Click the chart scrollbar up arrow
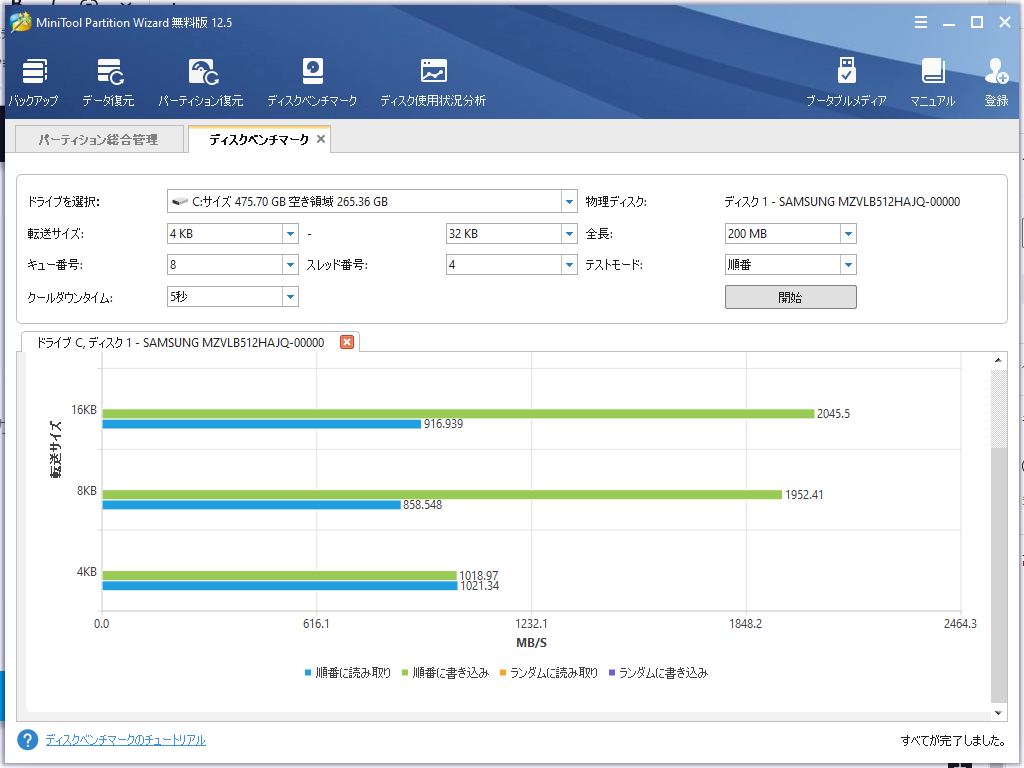This screenshot has height=768, width=1024. click(998, 360)
